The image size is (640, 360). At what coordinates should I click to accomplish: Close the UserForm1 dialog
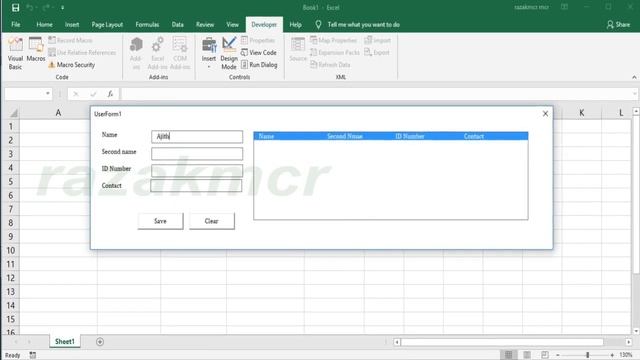point(545,114)
